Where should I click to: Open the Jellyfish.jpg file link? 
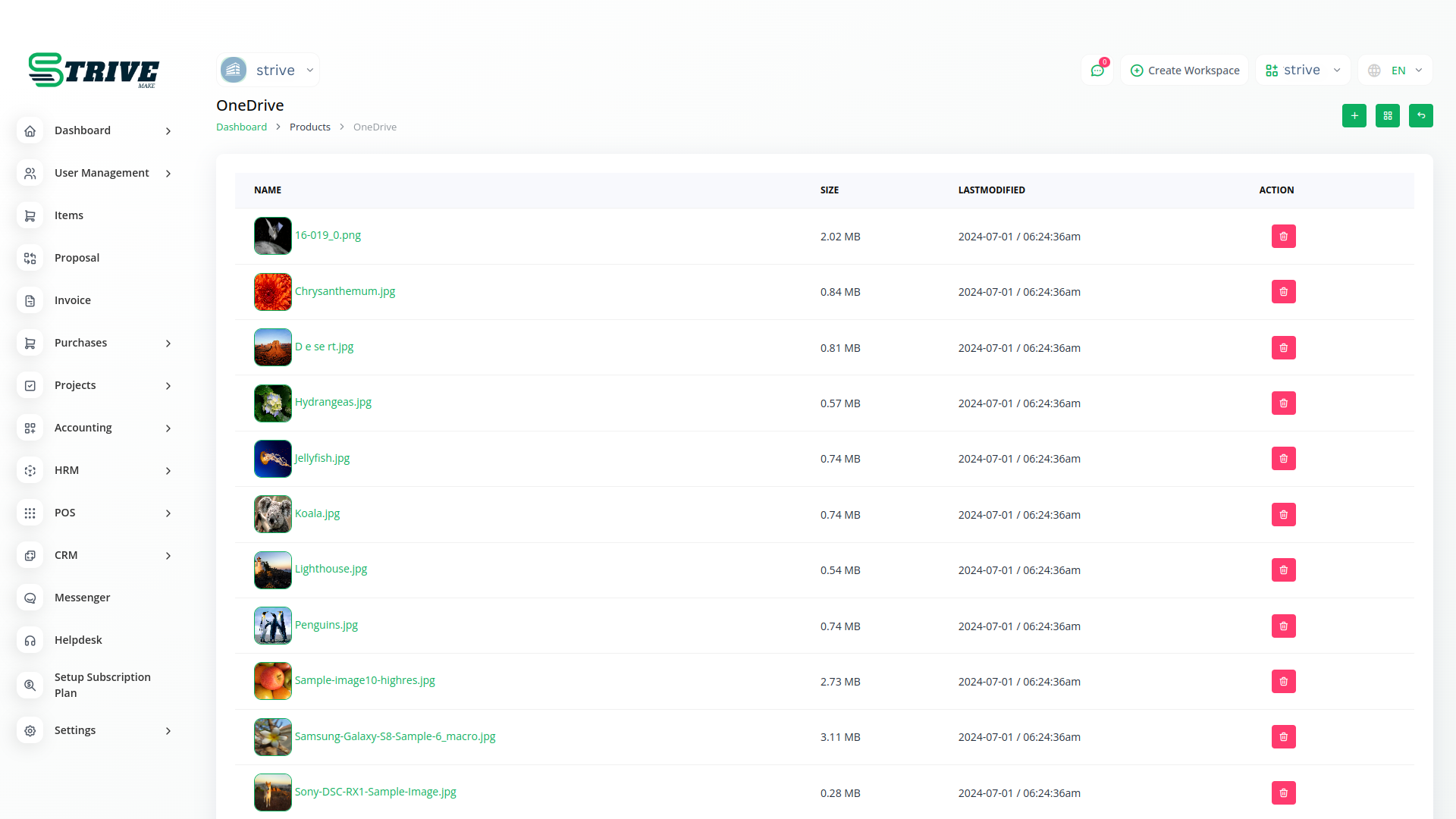click(322, 458)
